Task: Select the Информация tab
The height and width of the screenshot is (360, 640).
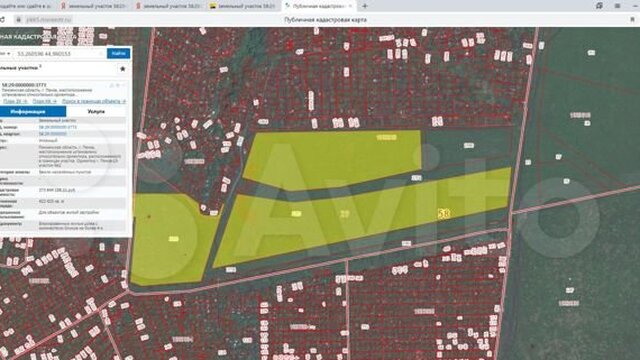Action: pyautogui.click(x=33, y=111)
